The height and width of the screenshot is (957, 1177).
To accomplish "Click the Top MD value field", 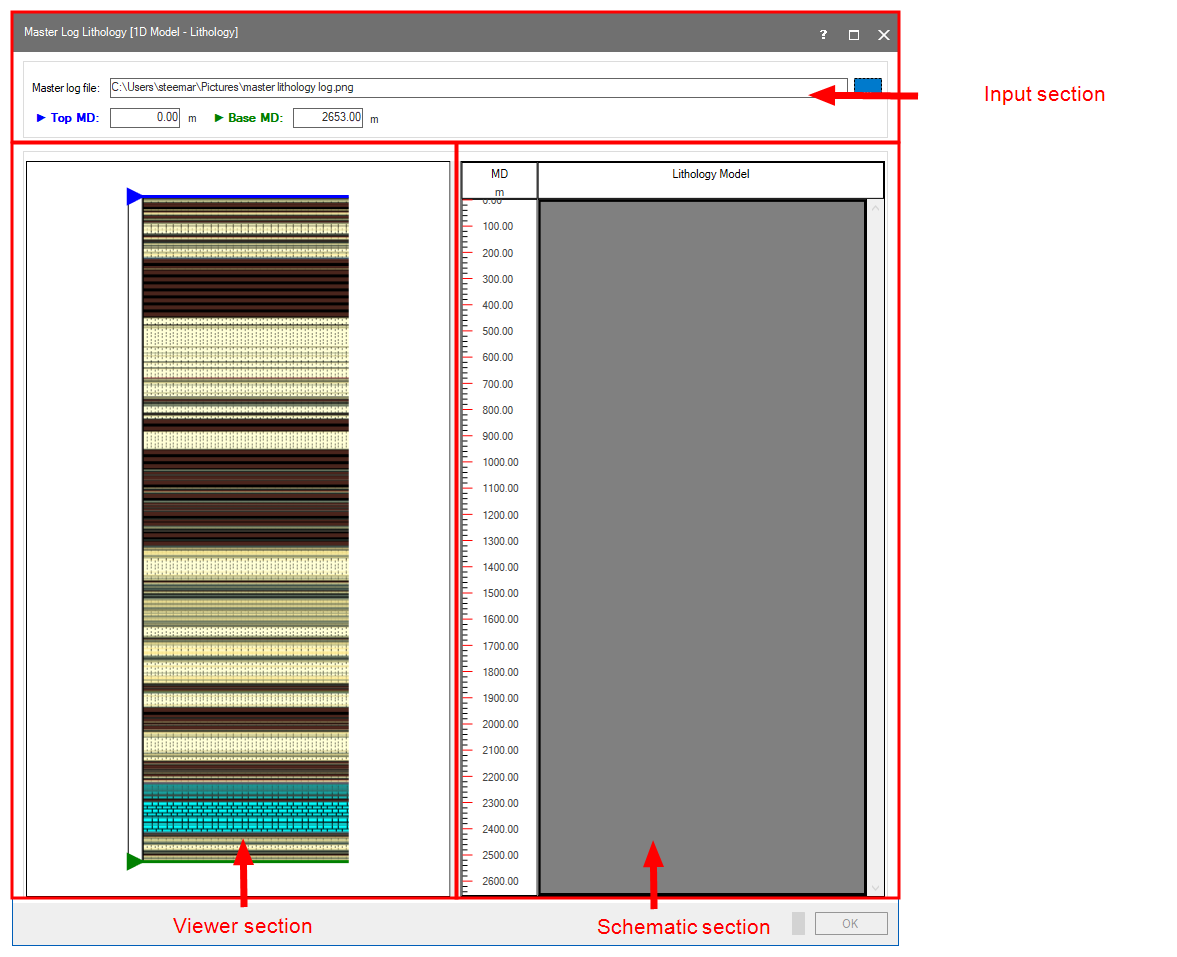I will point(145,118).
